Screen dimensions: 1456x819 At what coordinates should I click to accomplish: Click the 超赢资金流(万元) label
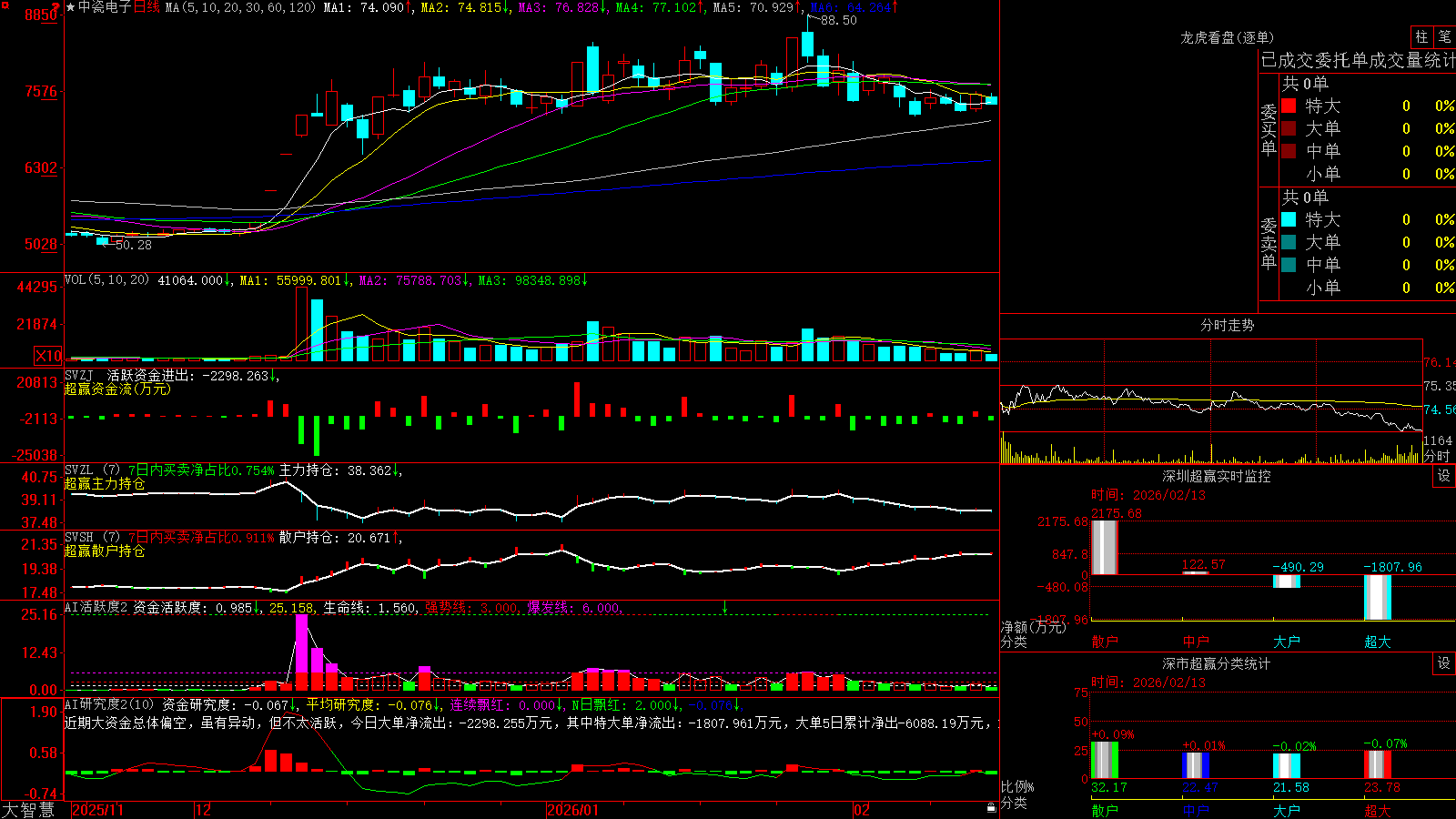pyautogui.click(x=117, y=389)
